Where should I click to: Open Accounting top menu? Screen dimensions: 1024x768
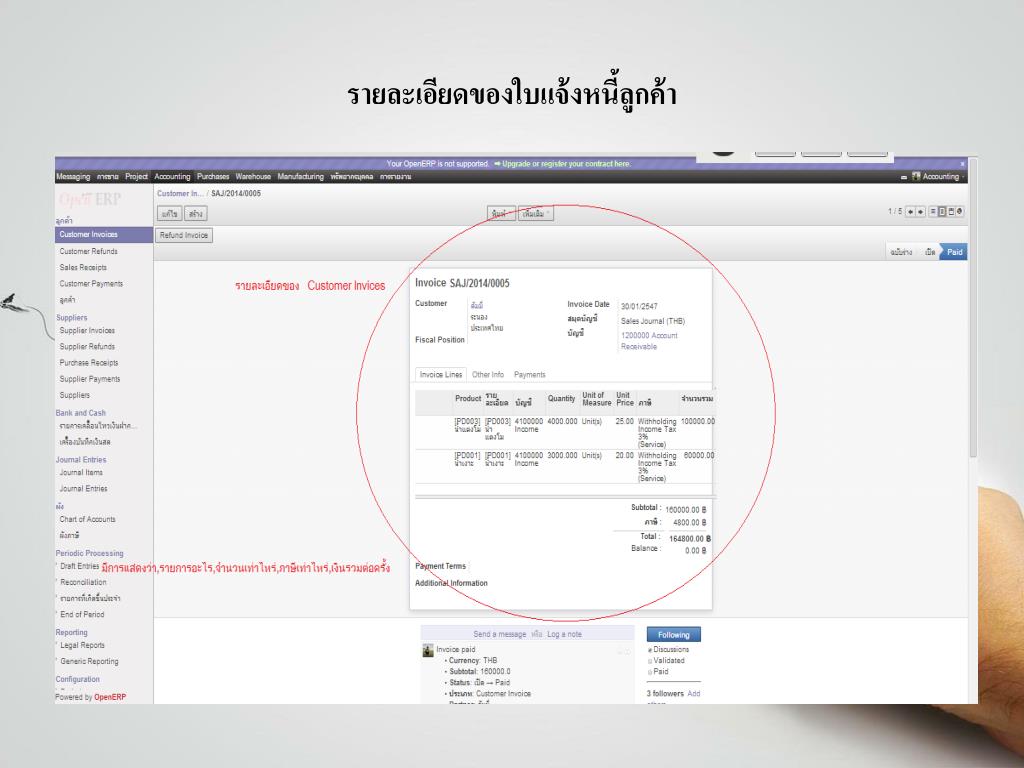coord(172,176)
